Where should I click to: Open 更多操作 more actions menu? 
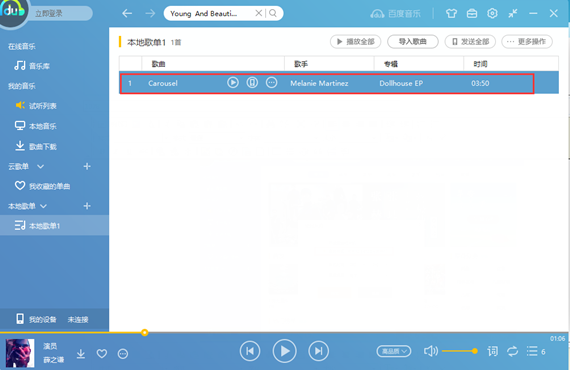(527, 41)
